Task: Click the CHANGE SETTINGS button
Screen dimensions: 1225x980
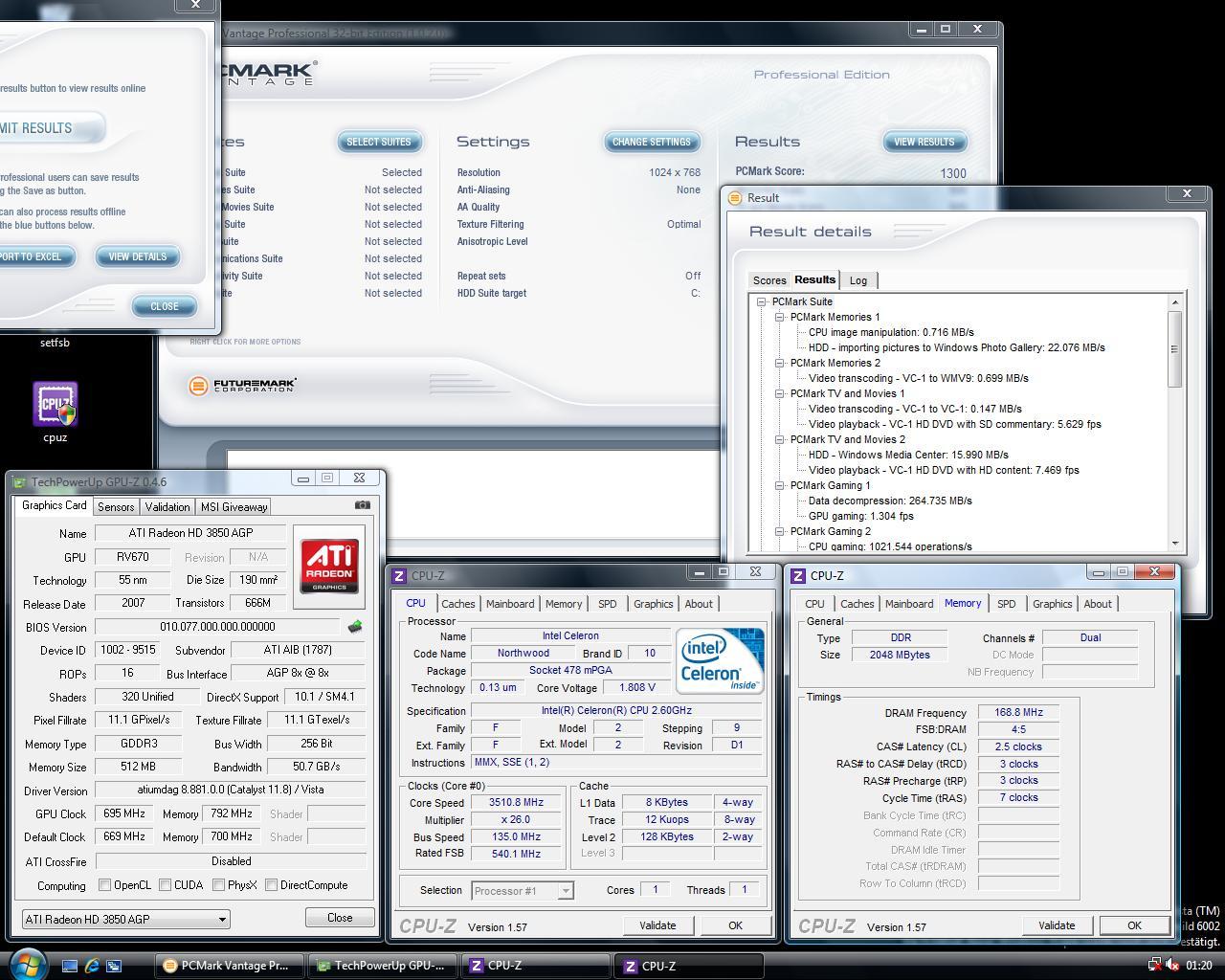Action: point(652,142)
